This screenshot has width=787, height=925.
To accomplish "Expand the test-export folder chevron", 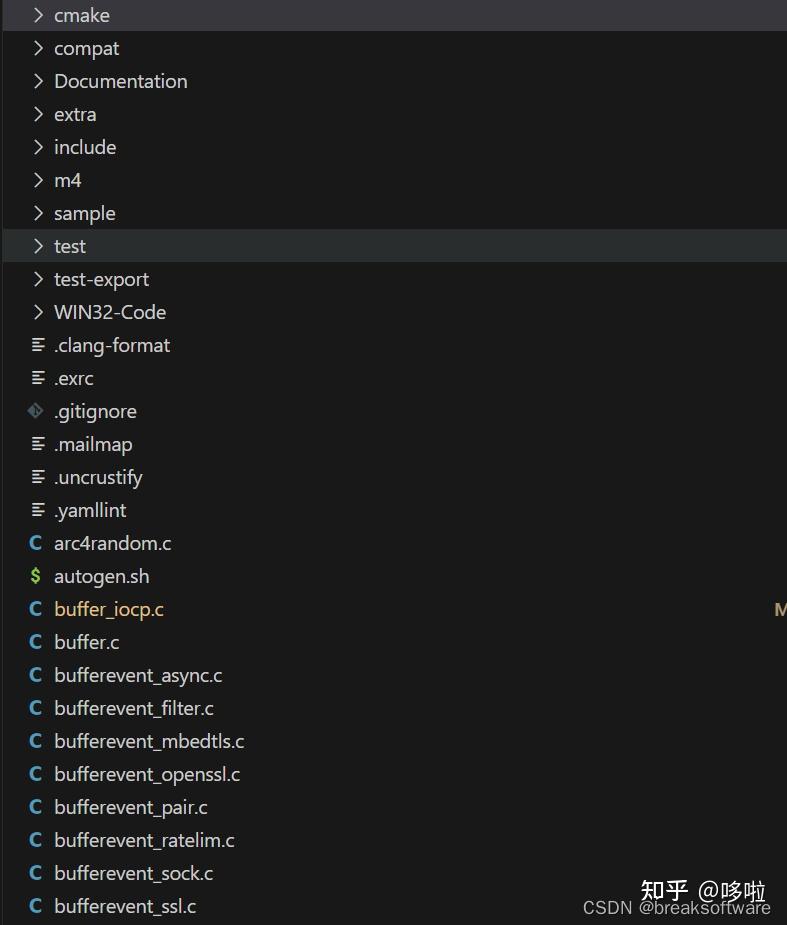I will click(x=38, y=280).
